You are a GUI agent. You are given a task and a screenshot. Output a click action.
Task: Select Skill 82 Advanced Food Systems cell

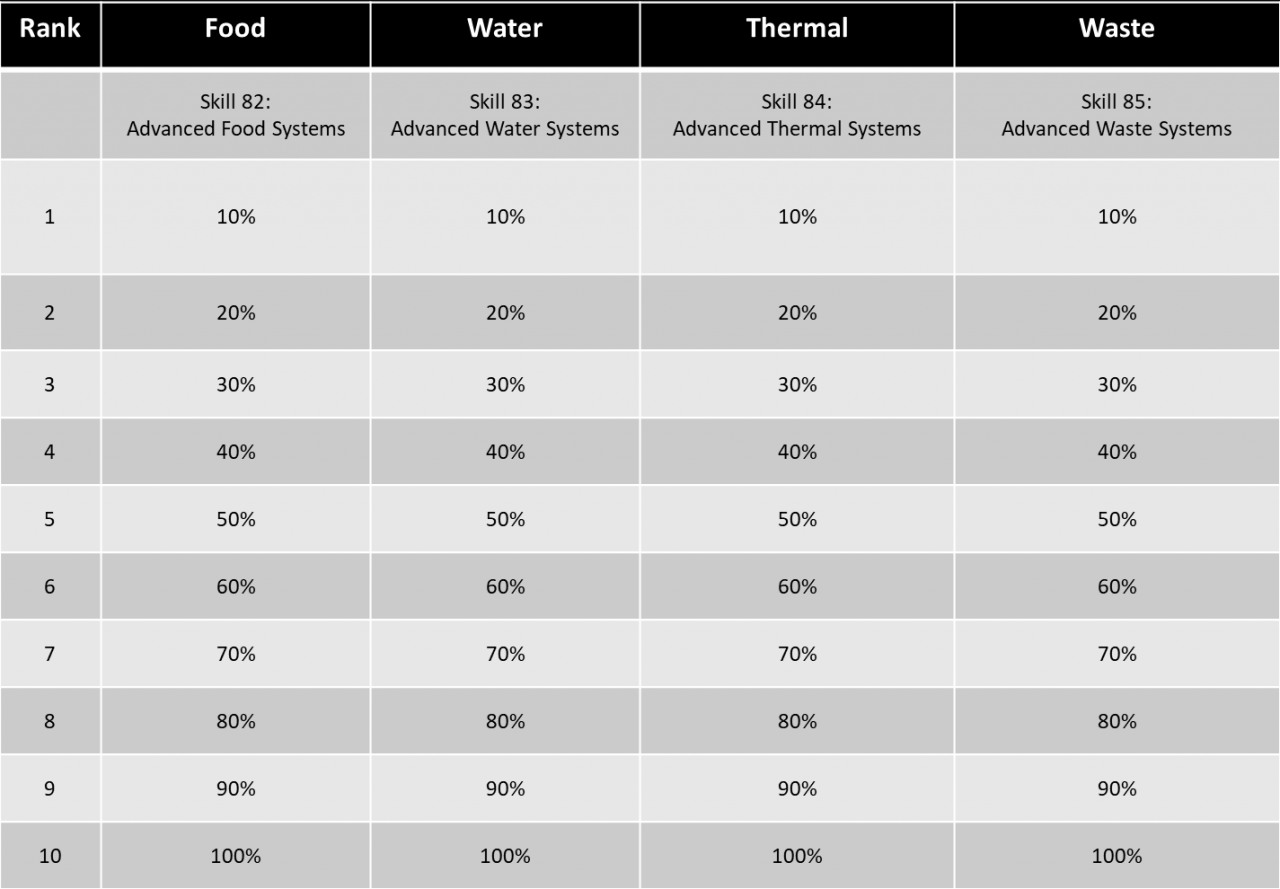[235, 115]
